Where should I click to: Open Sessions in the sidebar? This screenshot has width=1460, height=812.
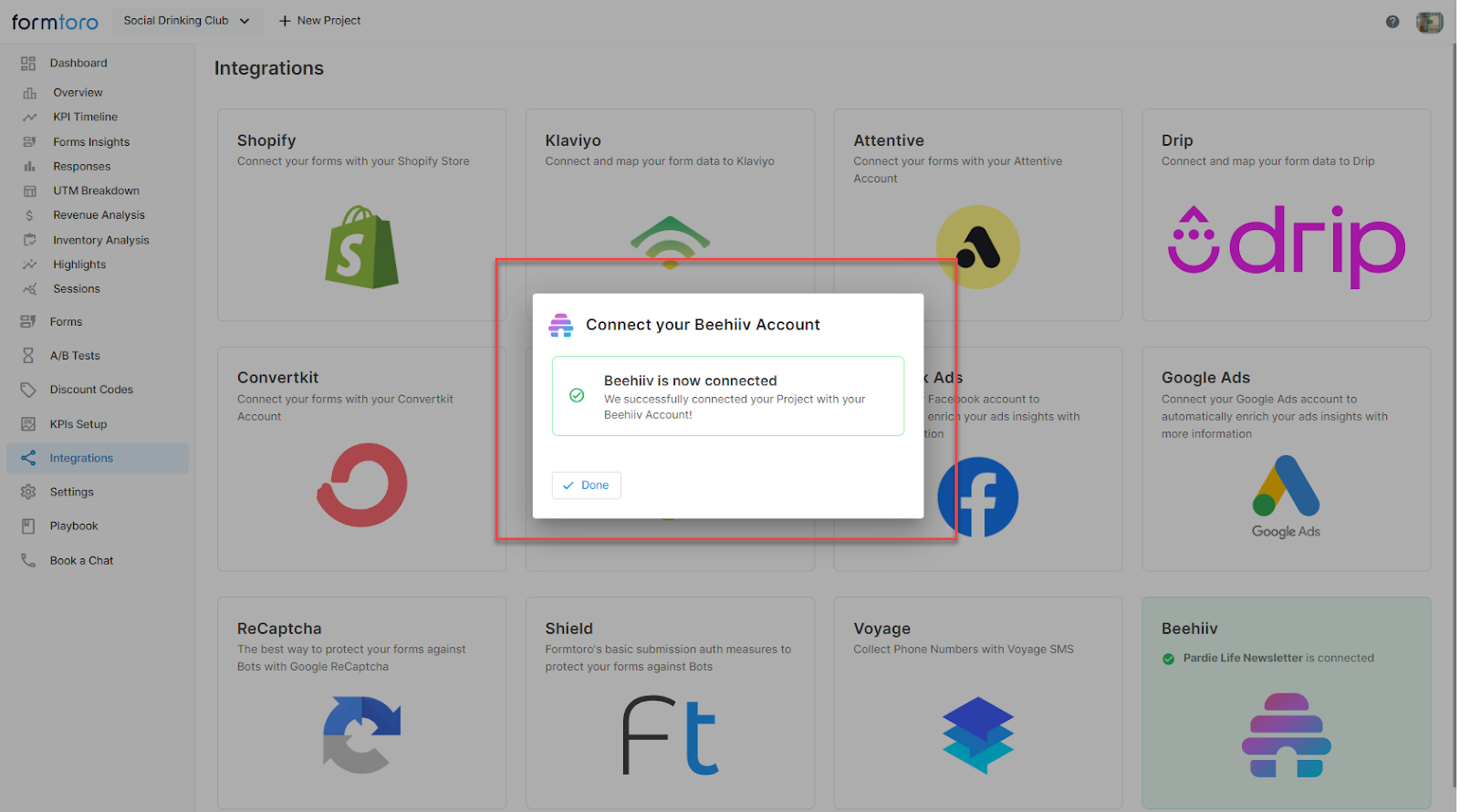point(77,288)
